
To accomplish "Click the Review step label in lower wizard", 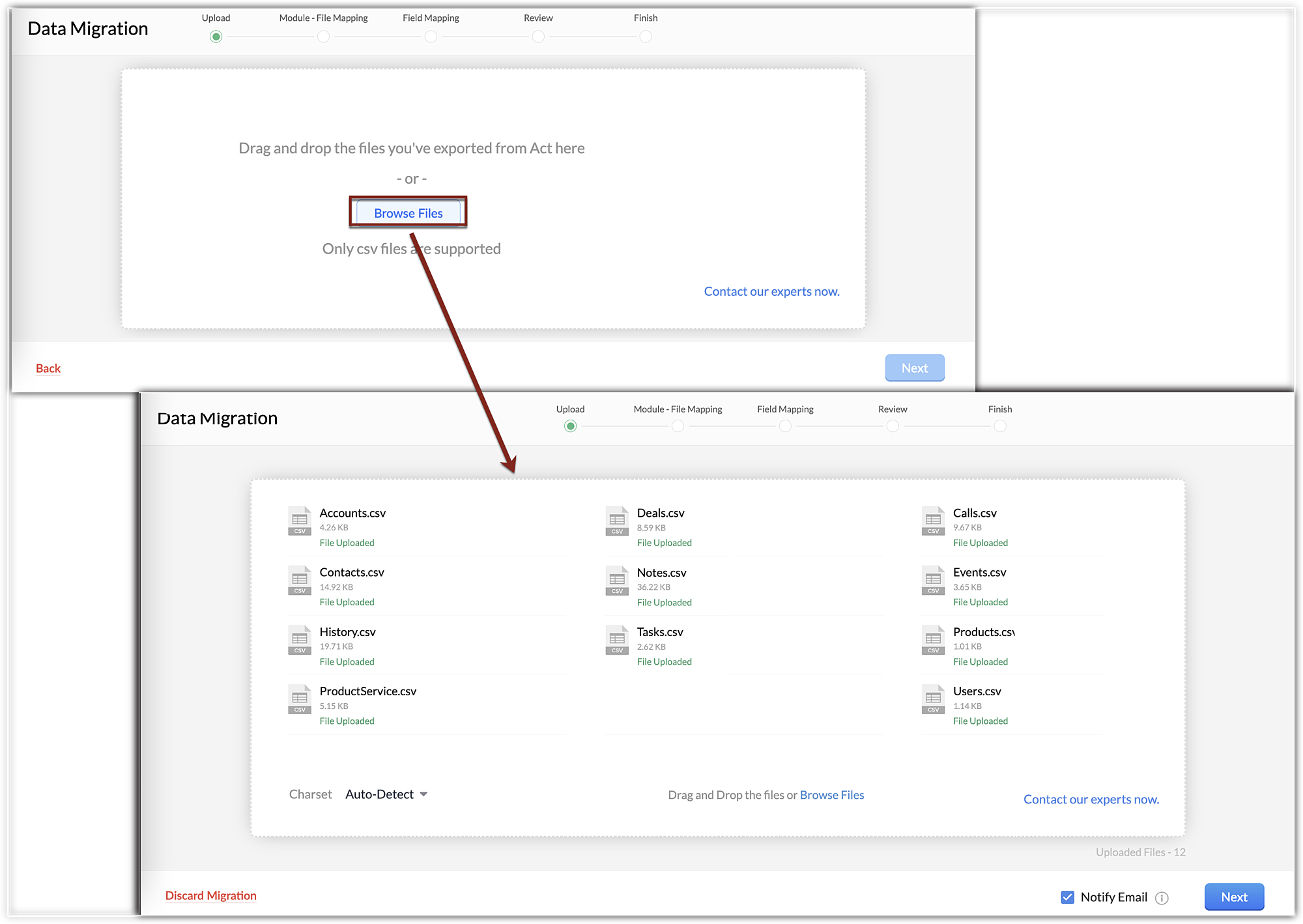I will [892, 409].
